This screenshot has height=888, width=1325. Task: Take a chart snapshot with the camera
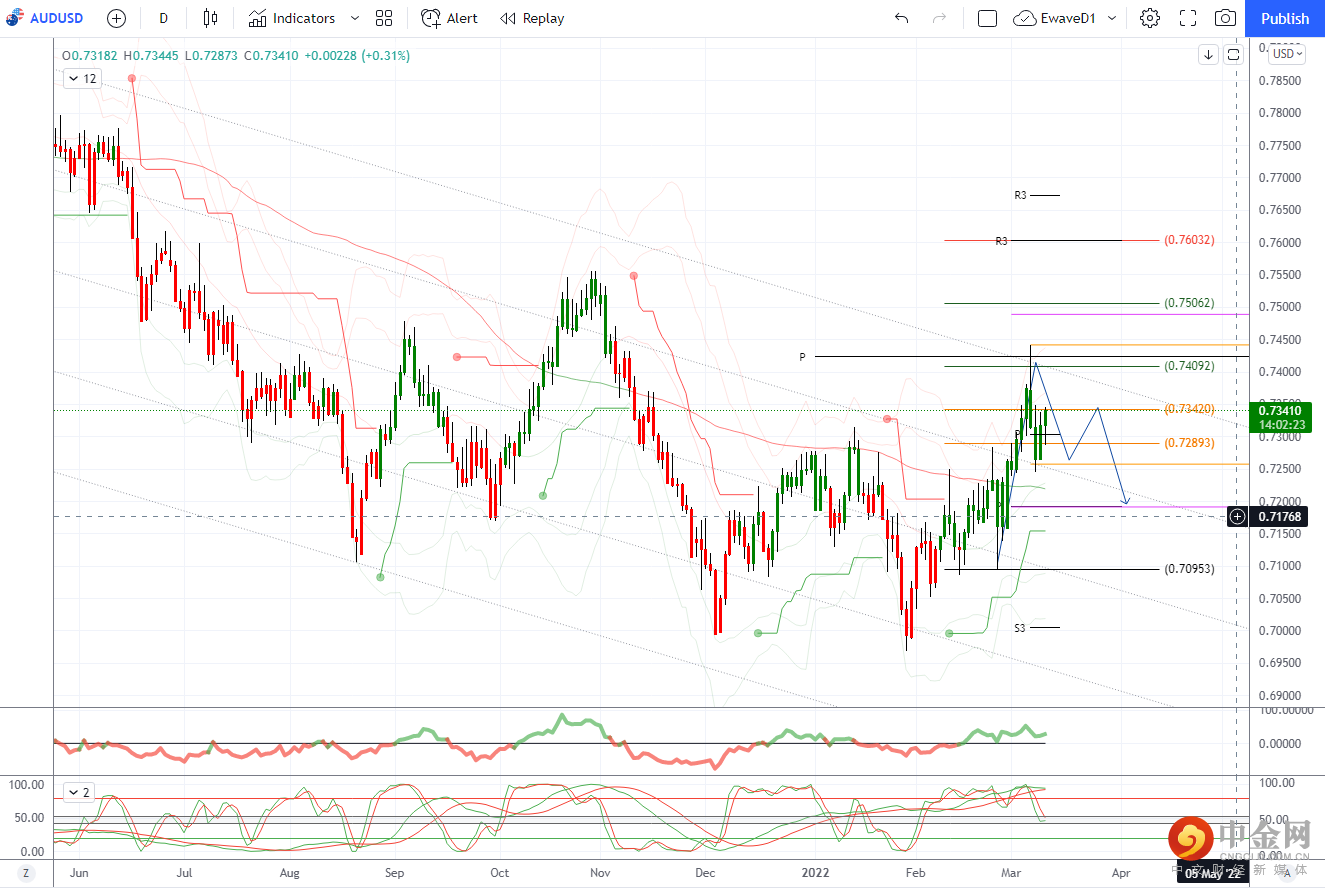1225,18
